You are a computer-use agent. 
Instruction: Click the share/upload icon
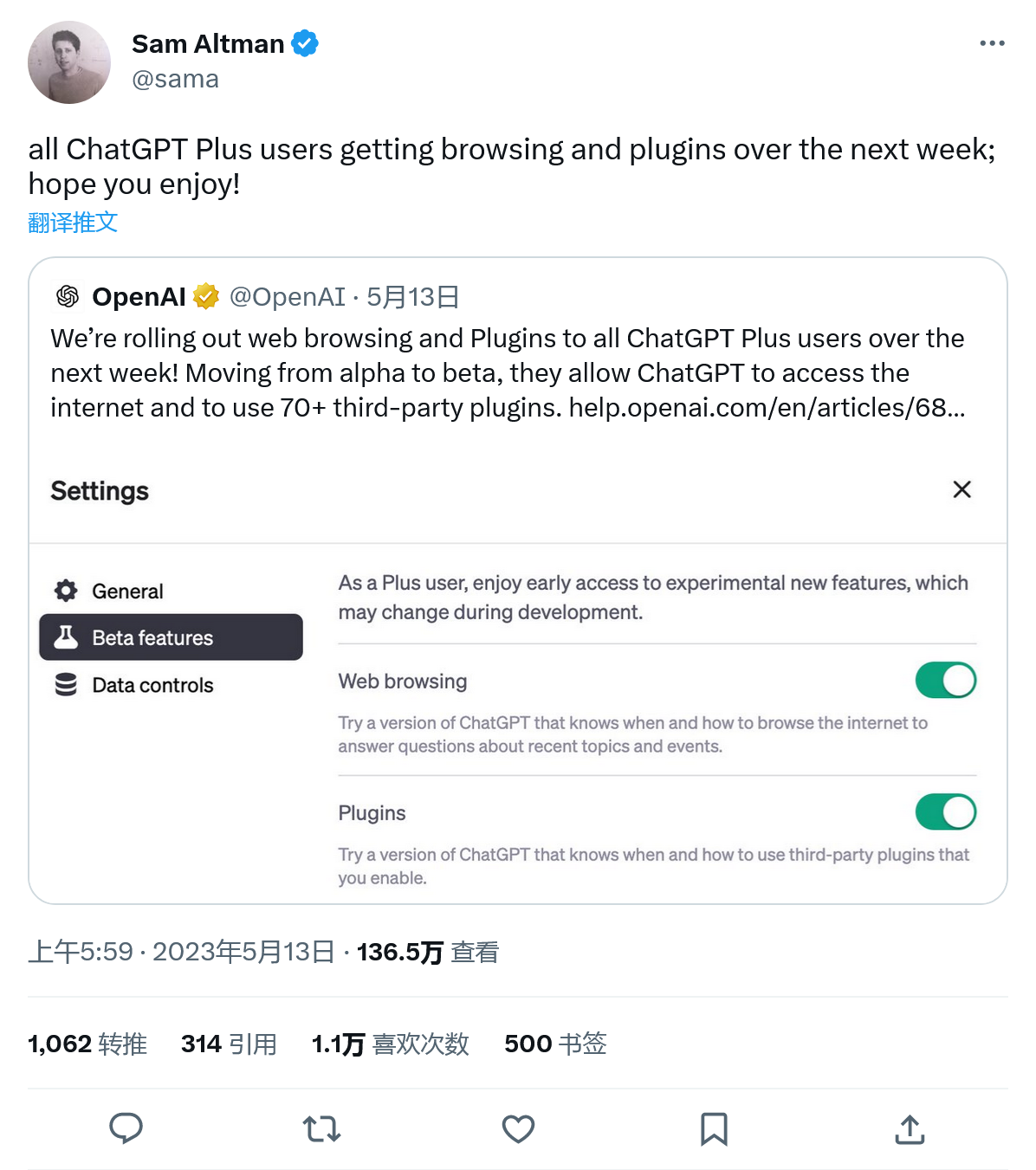909,1129
